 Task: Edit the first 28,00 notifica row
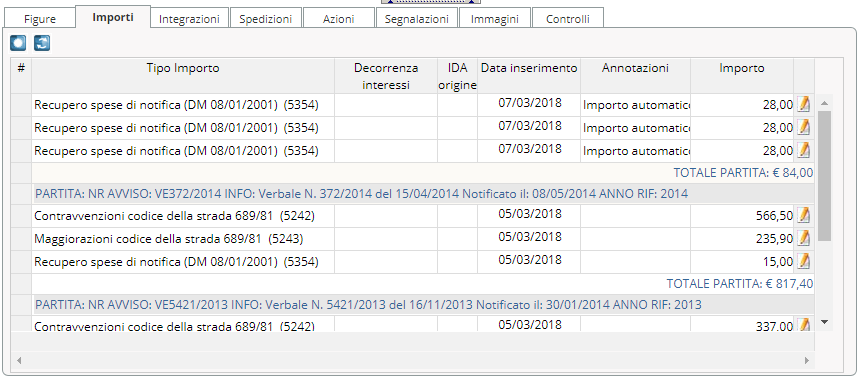pyautogui.click(x=804, y=104)
